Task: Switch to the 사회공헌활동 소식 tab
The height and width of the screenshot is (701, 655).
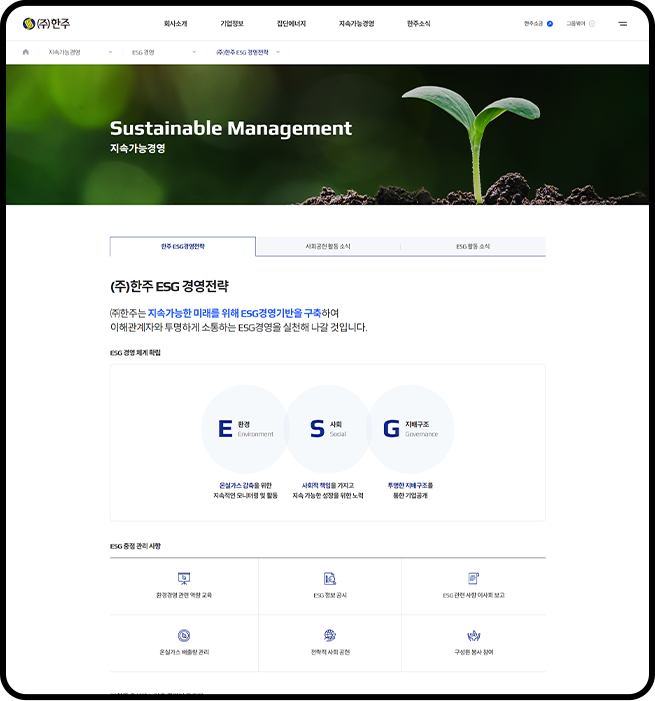Action: pyautogui.click(x=328, y=246)
